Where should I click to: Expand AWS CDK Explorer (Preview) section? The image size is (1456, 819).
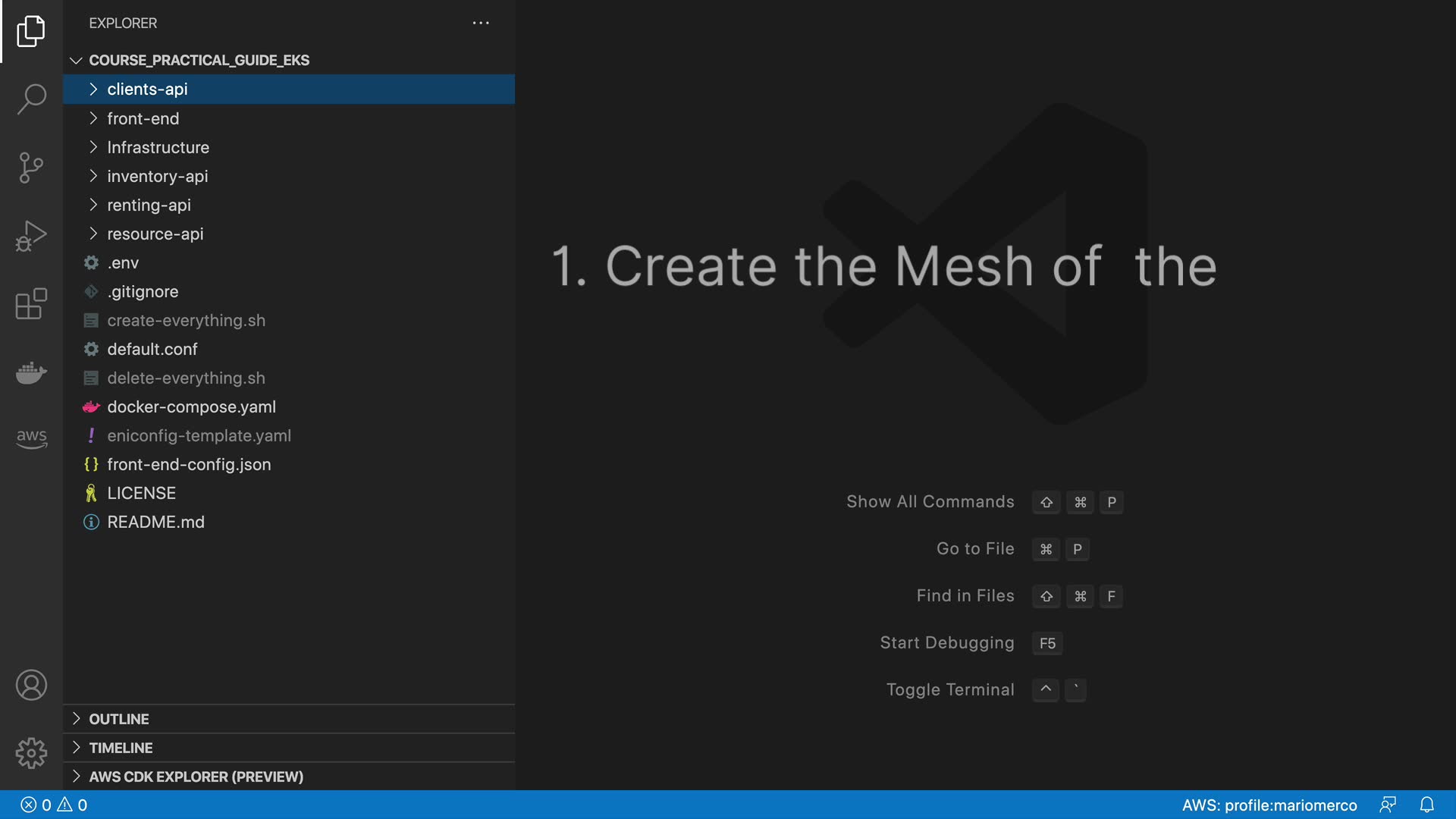(196, 777)
